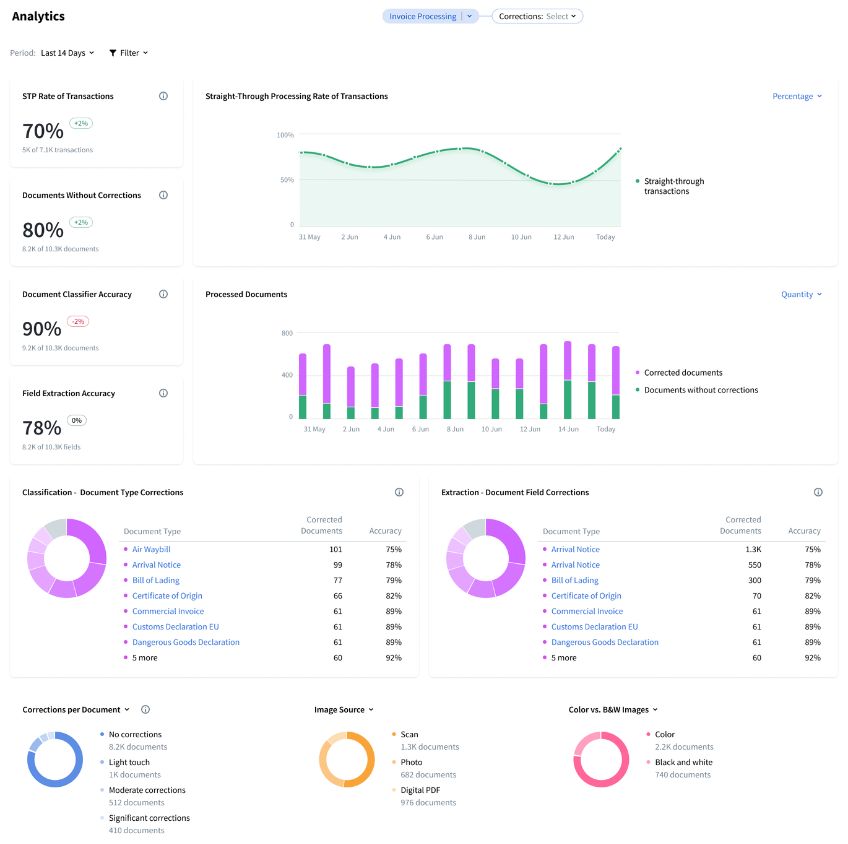The image size is (848, 844).
Task: Open the Corrections: Select dropdown
Action: click(537, 16)
